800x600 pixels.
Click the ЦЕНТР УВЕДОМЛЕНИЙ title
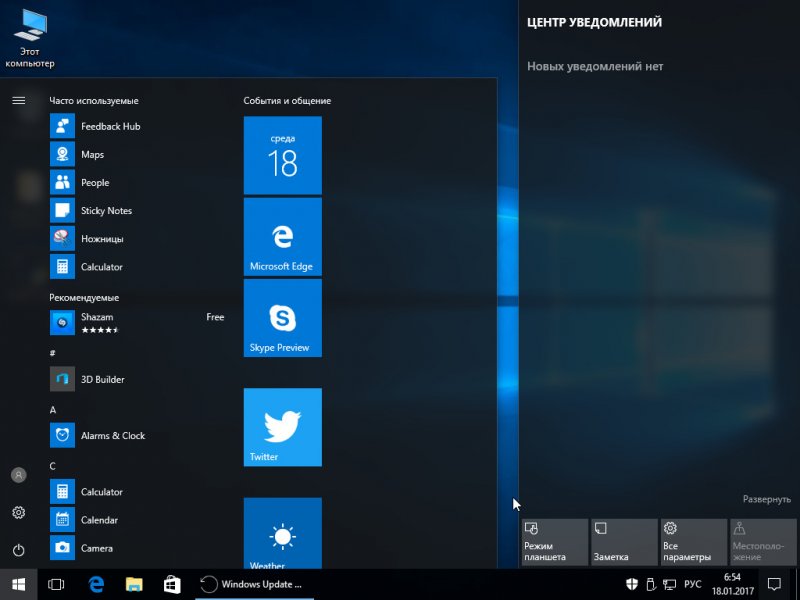point(594,22)
